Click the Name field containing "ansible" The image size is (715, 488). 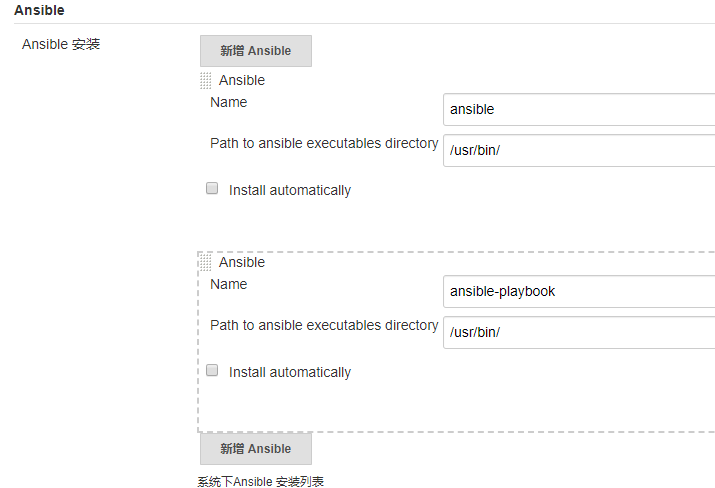pos(578,109)
